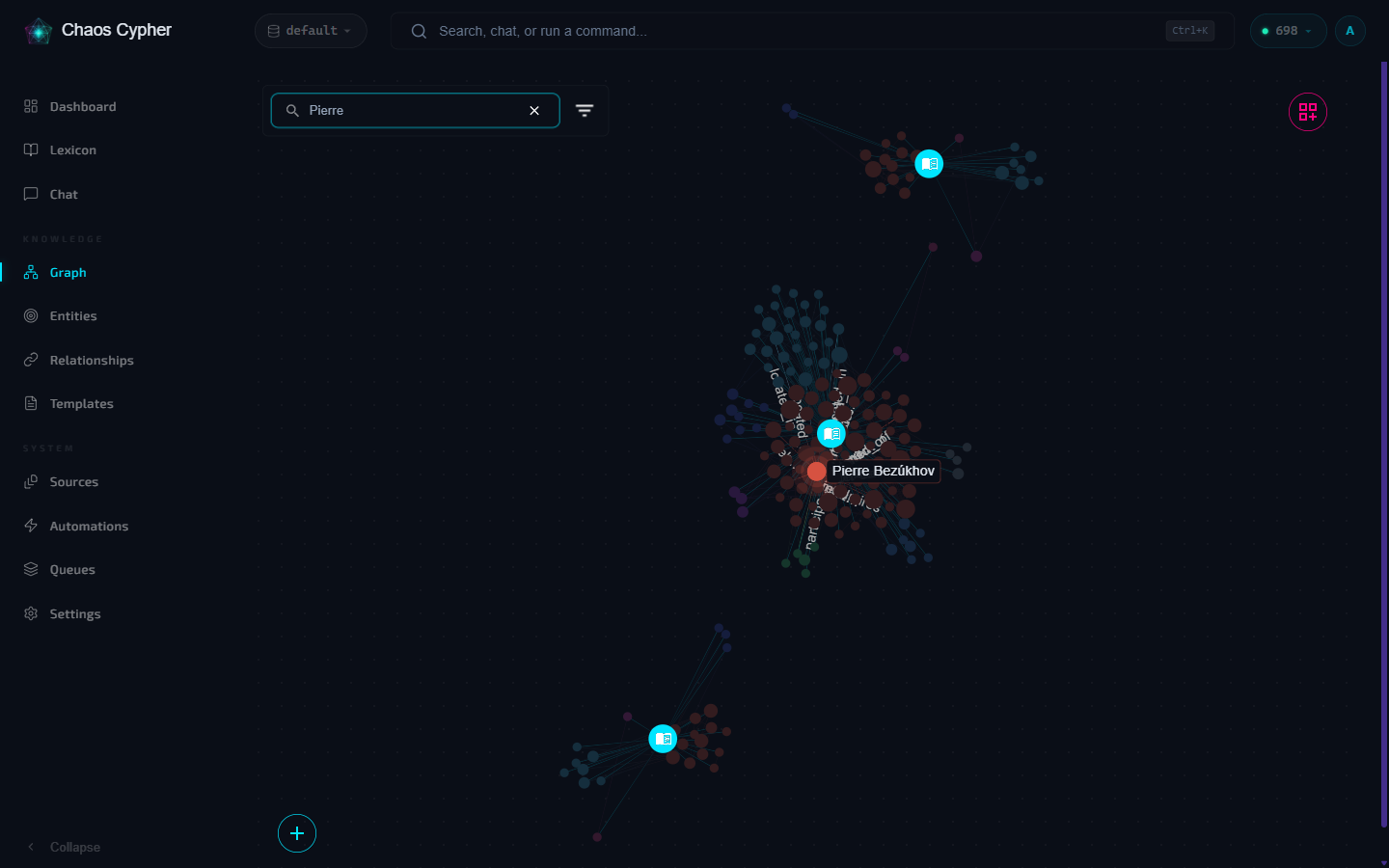Click the page vertical scrollbar

(1384, 444)
